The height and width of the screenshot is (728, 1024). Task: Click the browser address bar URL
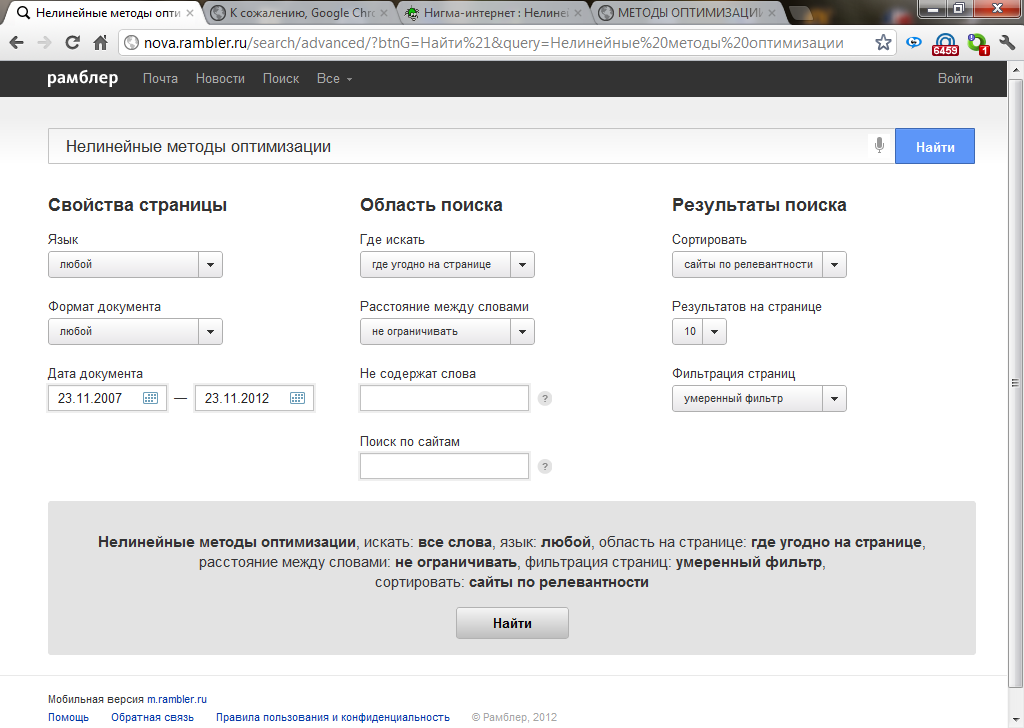(x=494, y=42)
